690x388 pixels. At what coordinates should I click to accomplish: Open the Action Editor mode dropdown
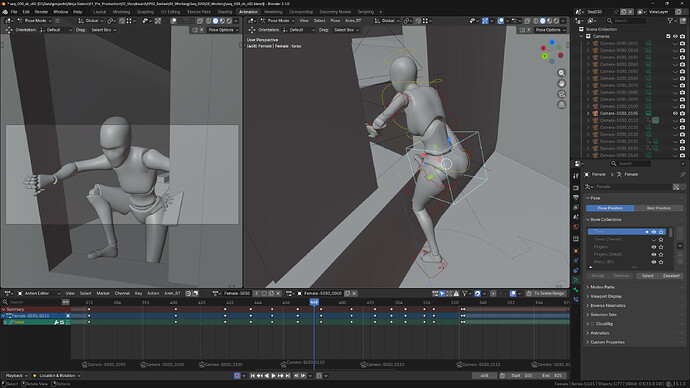(39, 293)
